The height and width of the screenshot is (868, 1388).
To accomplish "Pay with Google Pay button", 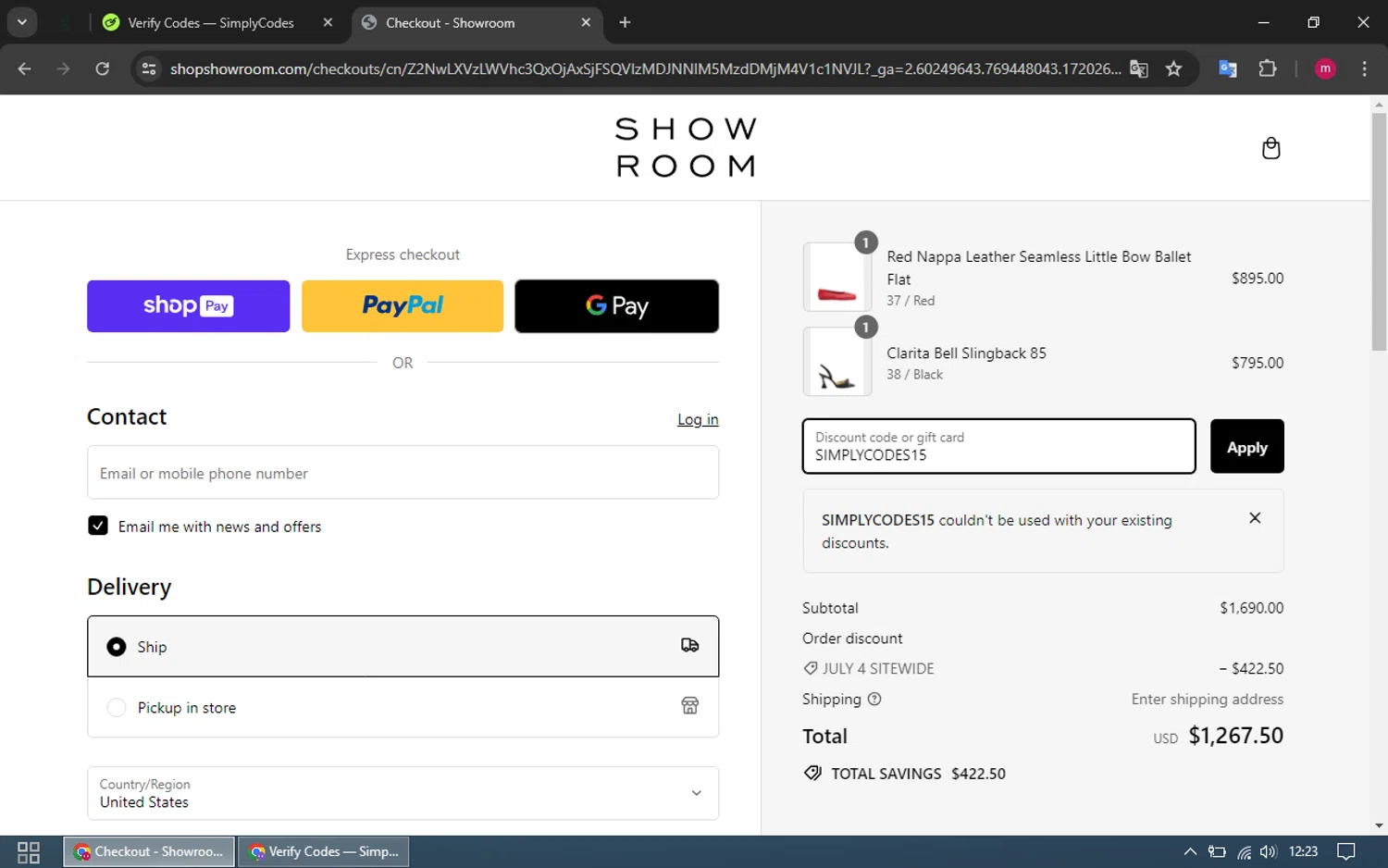I will (x=616, y=306).
